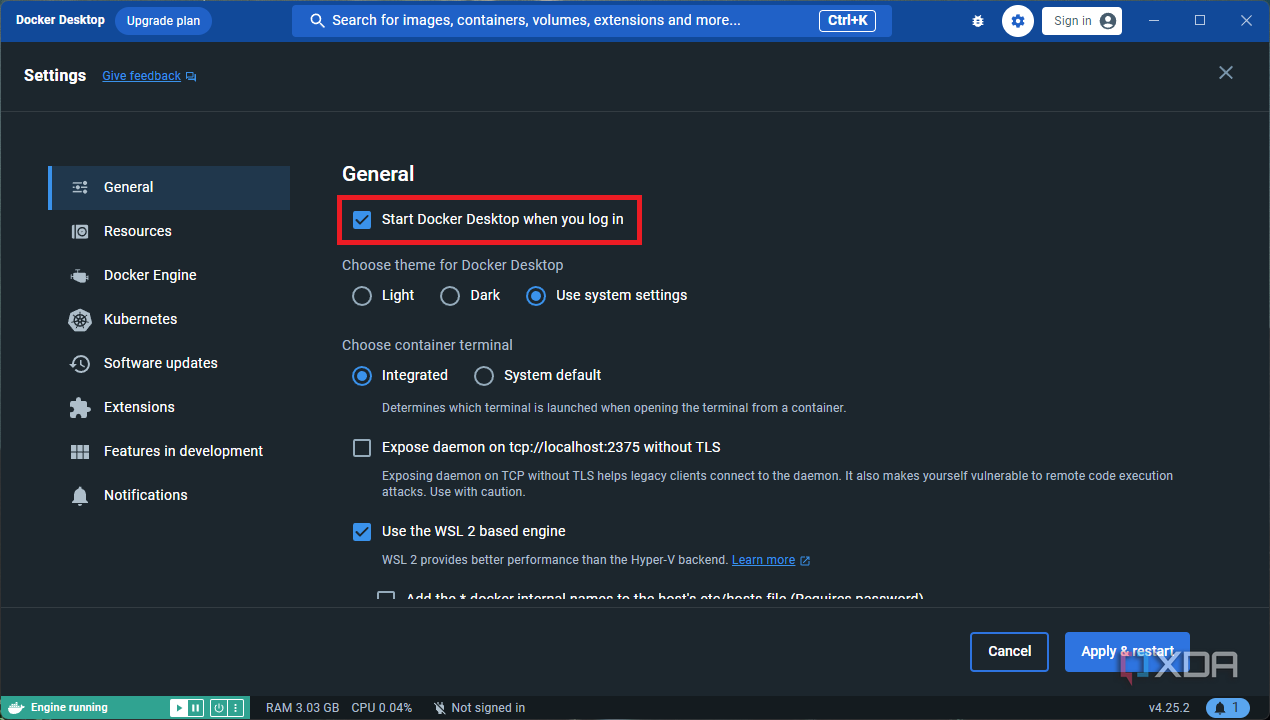Click the Upgrade plan button
1270x720 pixels.
(x=163, y=20)
